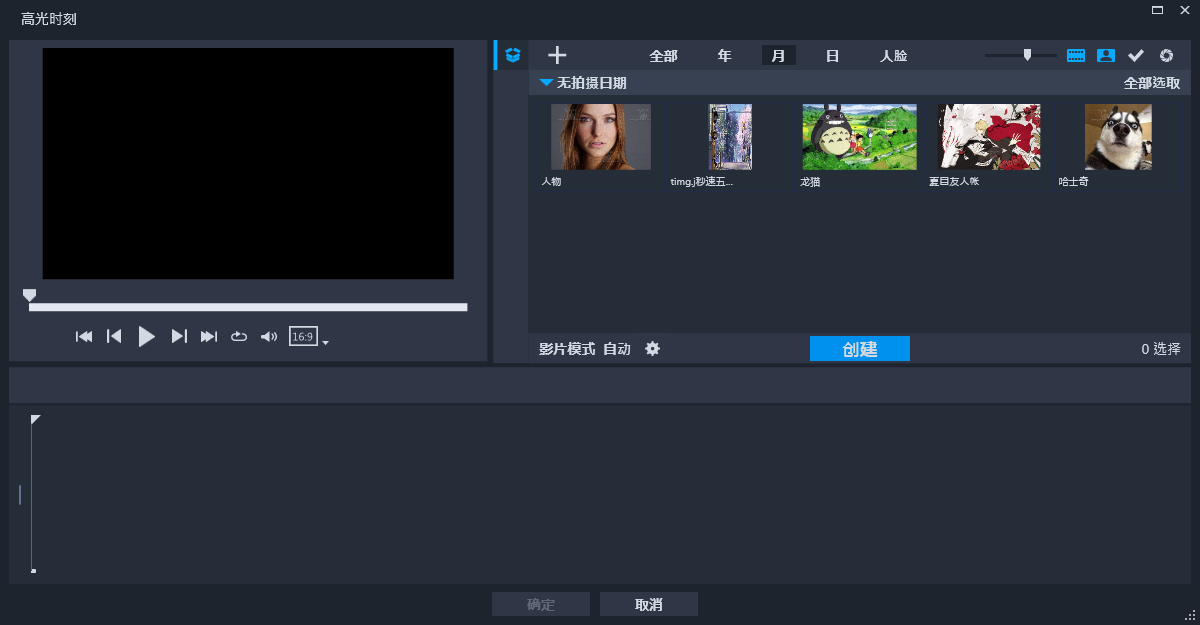Mute audio with the speaker icon
Image resolution: width=1200 pixels, height=625 pixels.
coord(268,336)
